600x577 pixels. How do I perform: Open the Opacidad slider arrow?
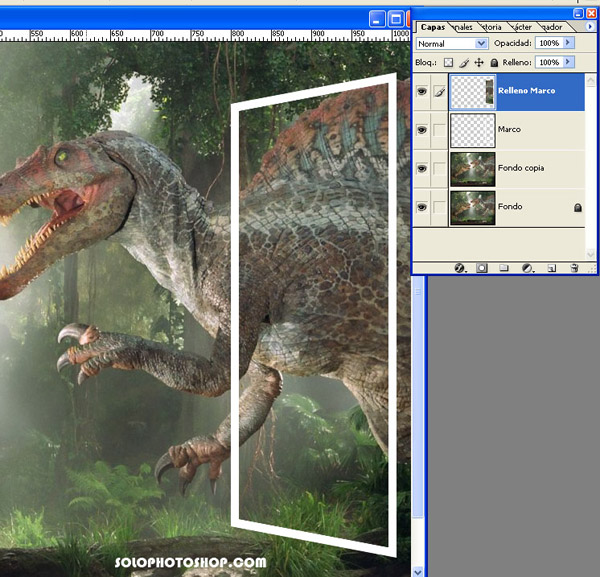click(568, 43)
